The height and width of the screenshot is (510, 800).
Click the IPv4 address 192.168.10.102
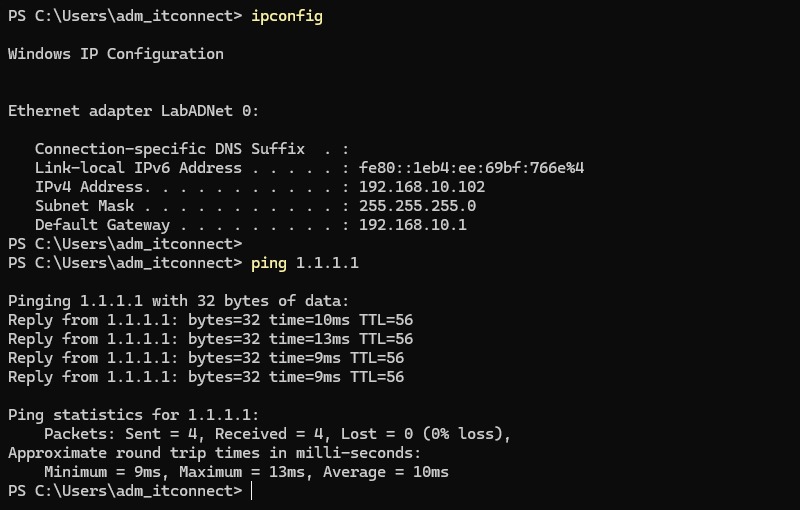tap(422, 187)
